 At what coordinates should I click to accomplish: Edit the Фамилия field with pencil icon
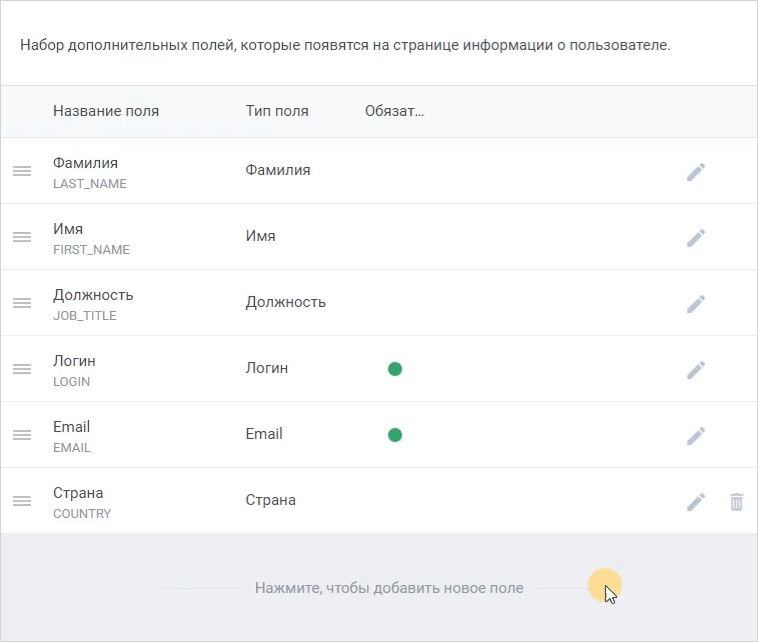696,172
